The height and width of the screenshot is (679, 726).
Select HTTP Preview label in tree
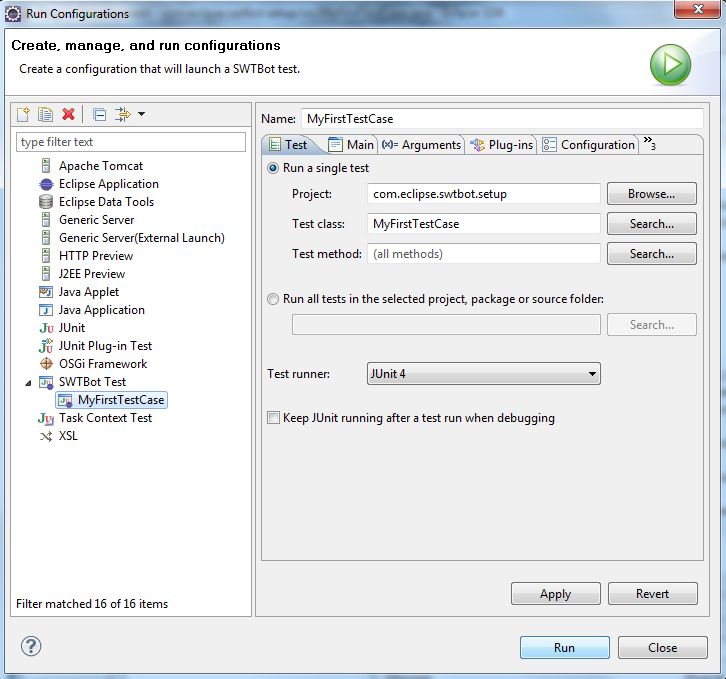coord(96,256)
